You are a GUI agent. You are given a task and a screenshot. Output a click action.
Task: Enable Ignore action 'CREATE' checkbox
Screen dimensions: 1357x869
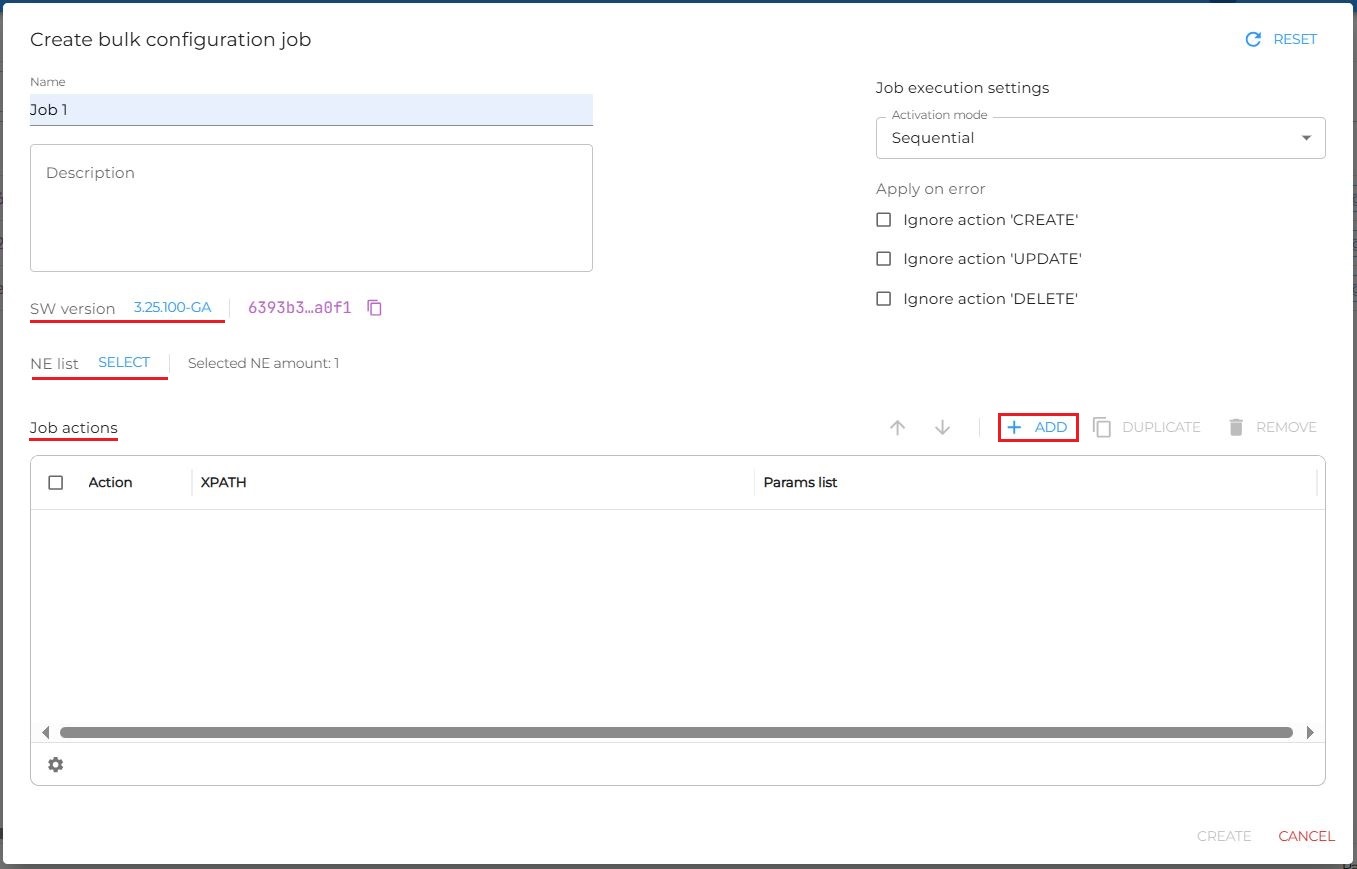(x=883, y=219)
